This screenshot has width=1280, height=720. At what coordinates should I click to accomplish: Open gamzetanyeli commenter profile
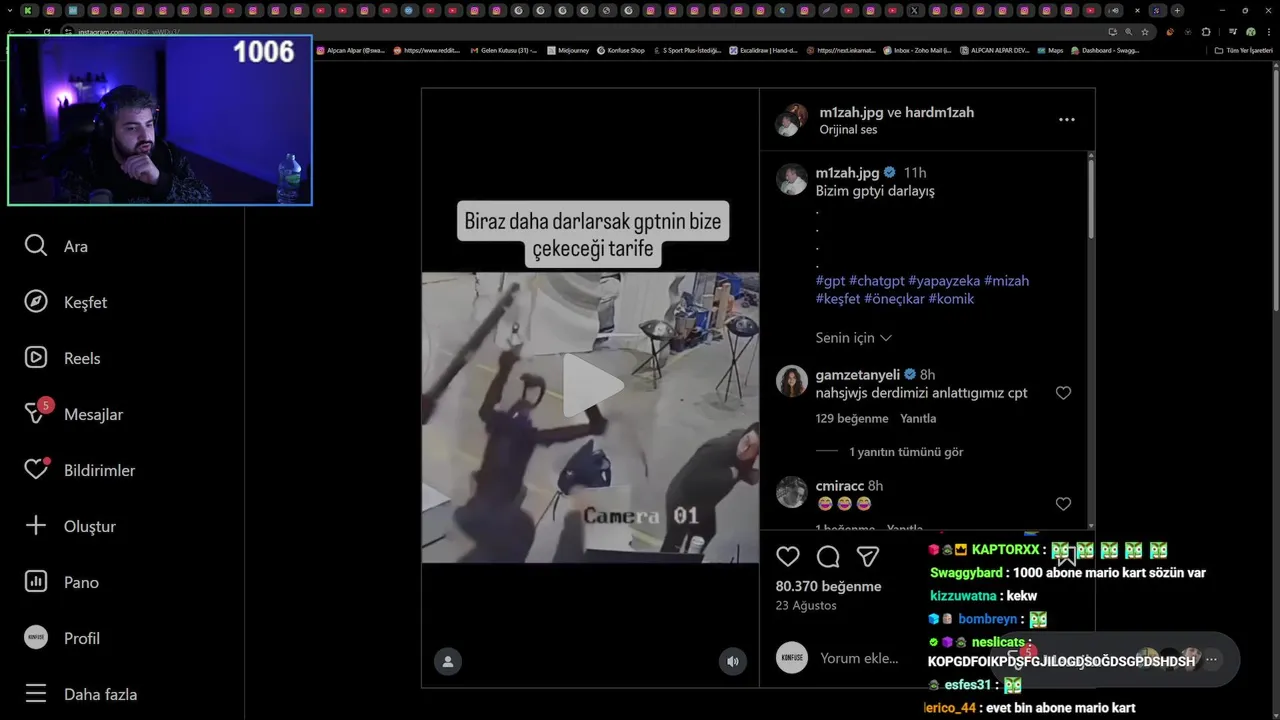(x=858, y=375)
